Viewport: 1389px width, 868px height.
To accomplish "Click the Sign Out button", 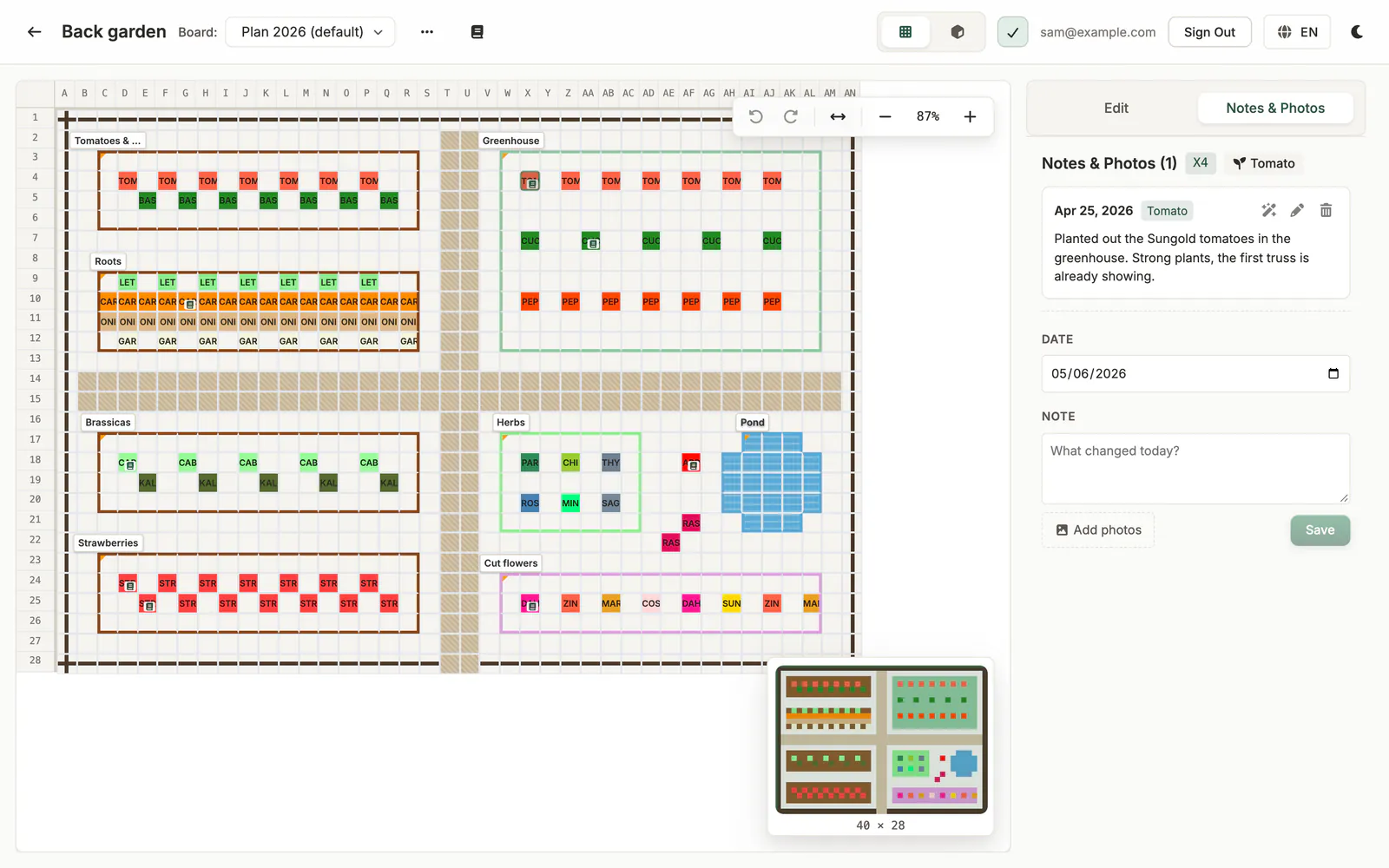I will [1209, 32].
